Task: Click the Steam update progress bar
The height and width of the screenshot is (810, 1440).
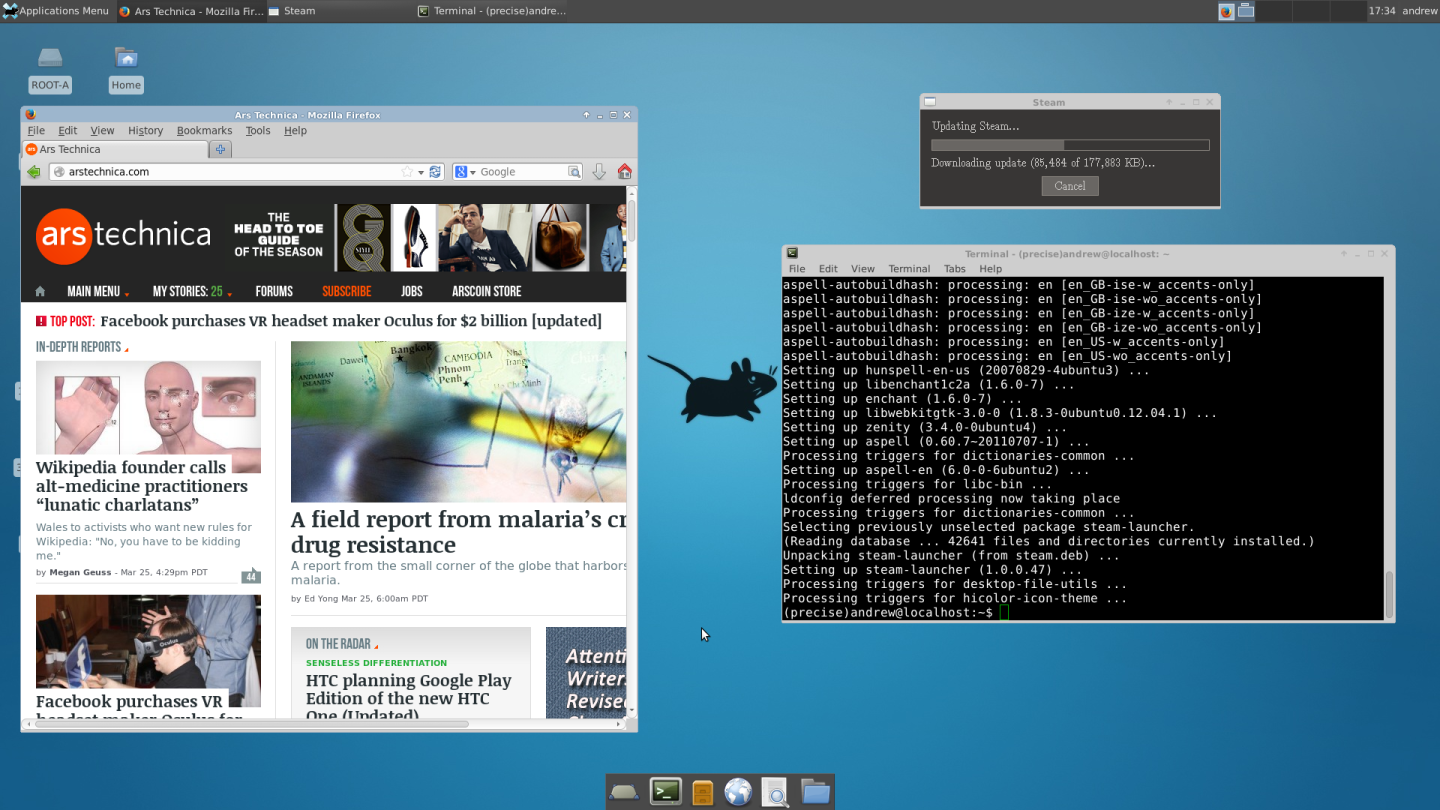Action: 1069,145
